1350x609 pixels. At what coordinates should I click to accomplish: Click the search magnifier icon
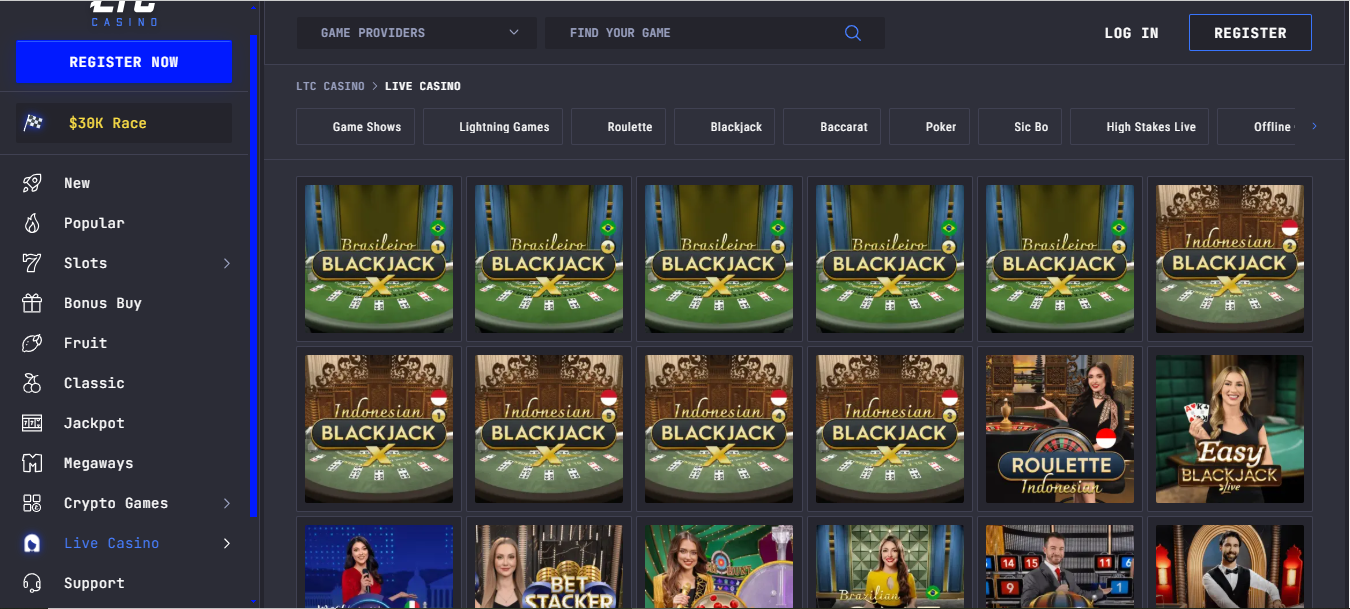(853, 33)
